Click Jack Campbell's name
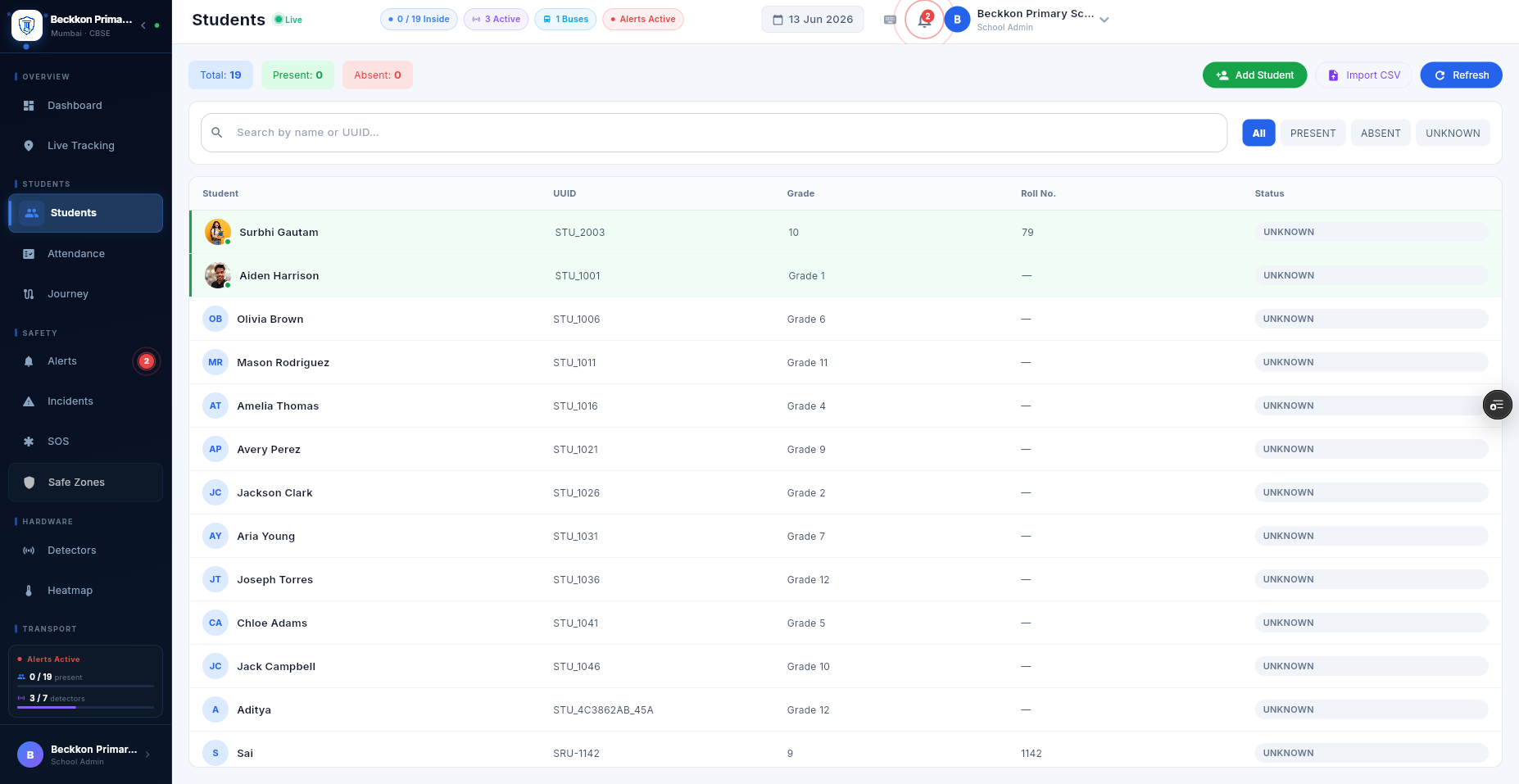The image size is (1519, 784). pyautogui.click(x=276, y=666)
